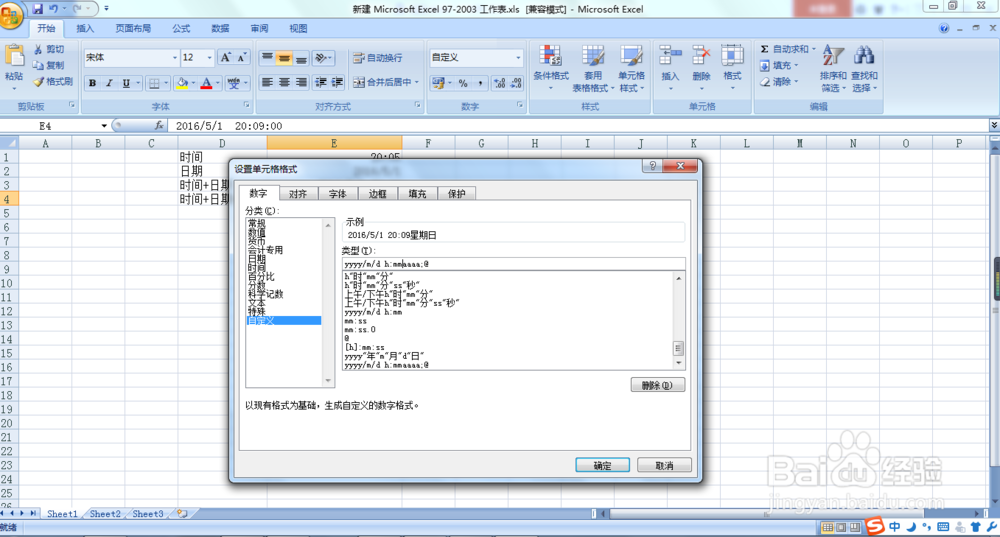
Task: Click the Copy (复制) icon
Action: tap(38, 65)
